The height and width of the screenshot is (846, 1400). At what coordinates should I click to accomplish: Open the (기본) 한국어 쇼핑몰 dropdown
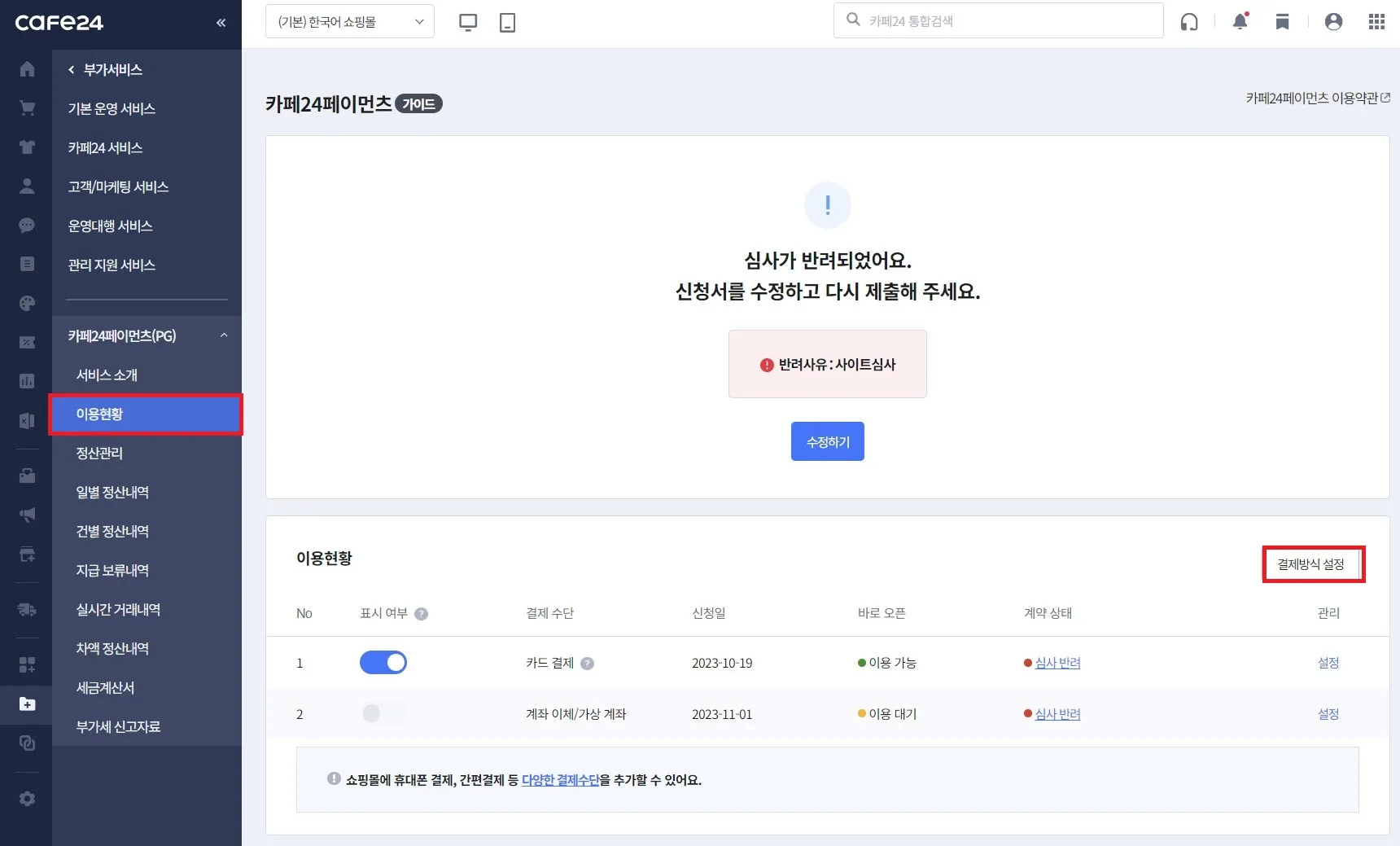pos(350,22)
